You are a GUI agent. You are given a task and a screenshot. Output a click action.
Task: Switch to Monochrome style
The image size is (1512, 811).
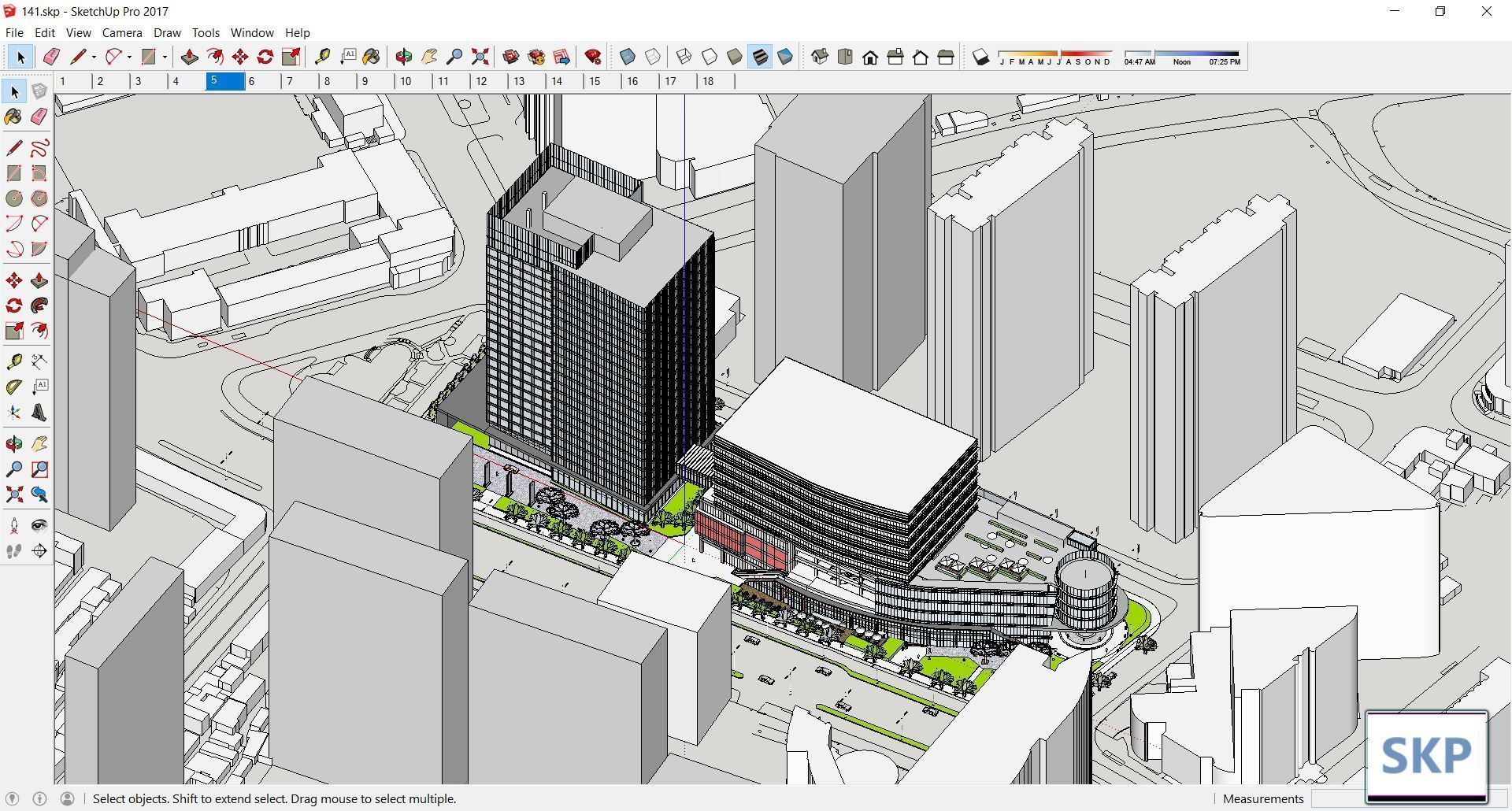click(x=785, y=57)
